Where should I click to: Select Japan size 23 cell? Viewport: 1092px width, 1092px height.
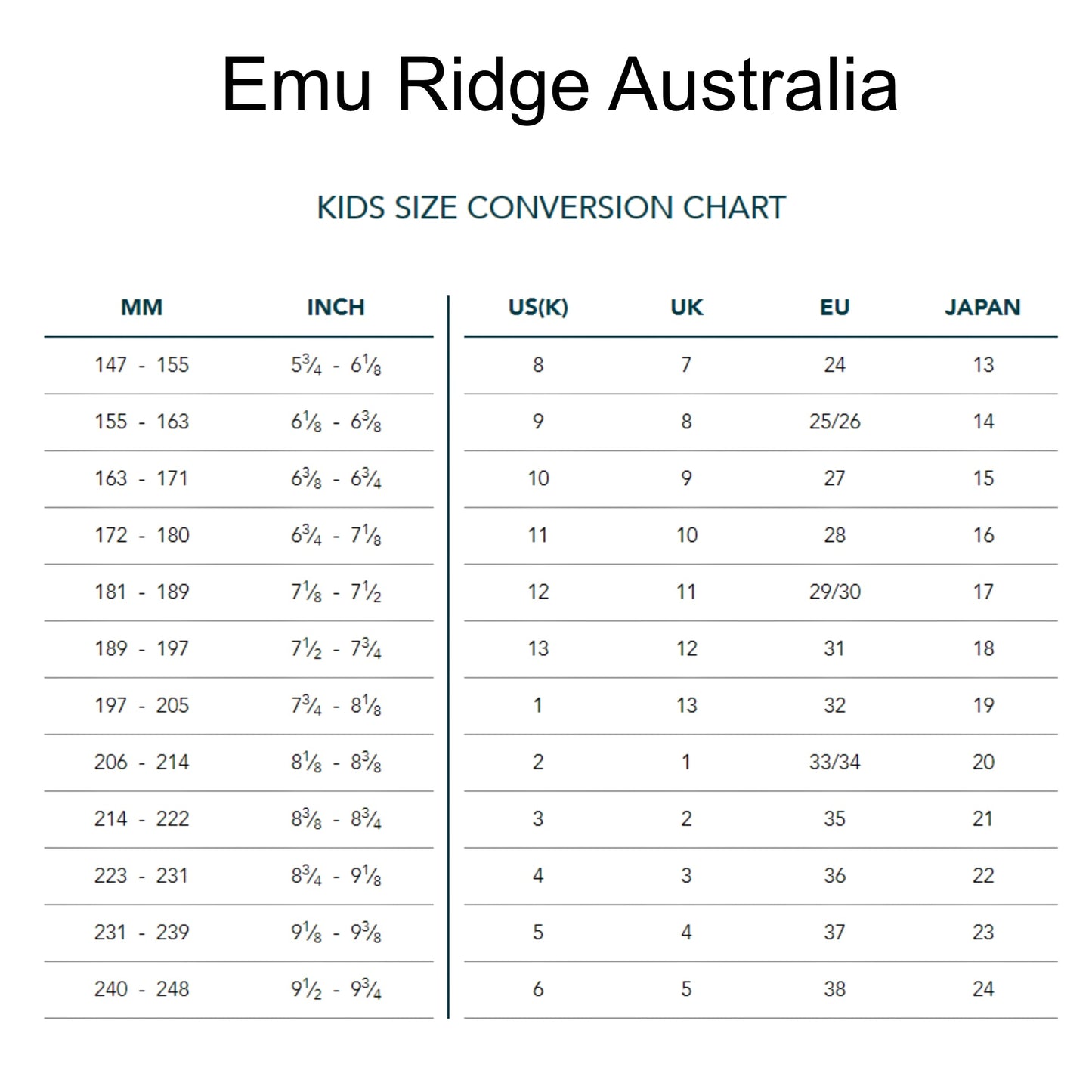(x=983, y=932)
